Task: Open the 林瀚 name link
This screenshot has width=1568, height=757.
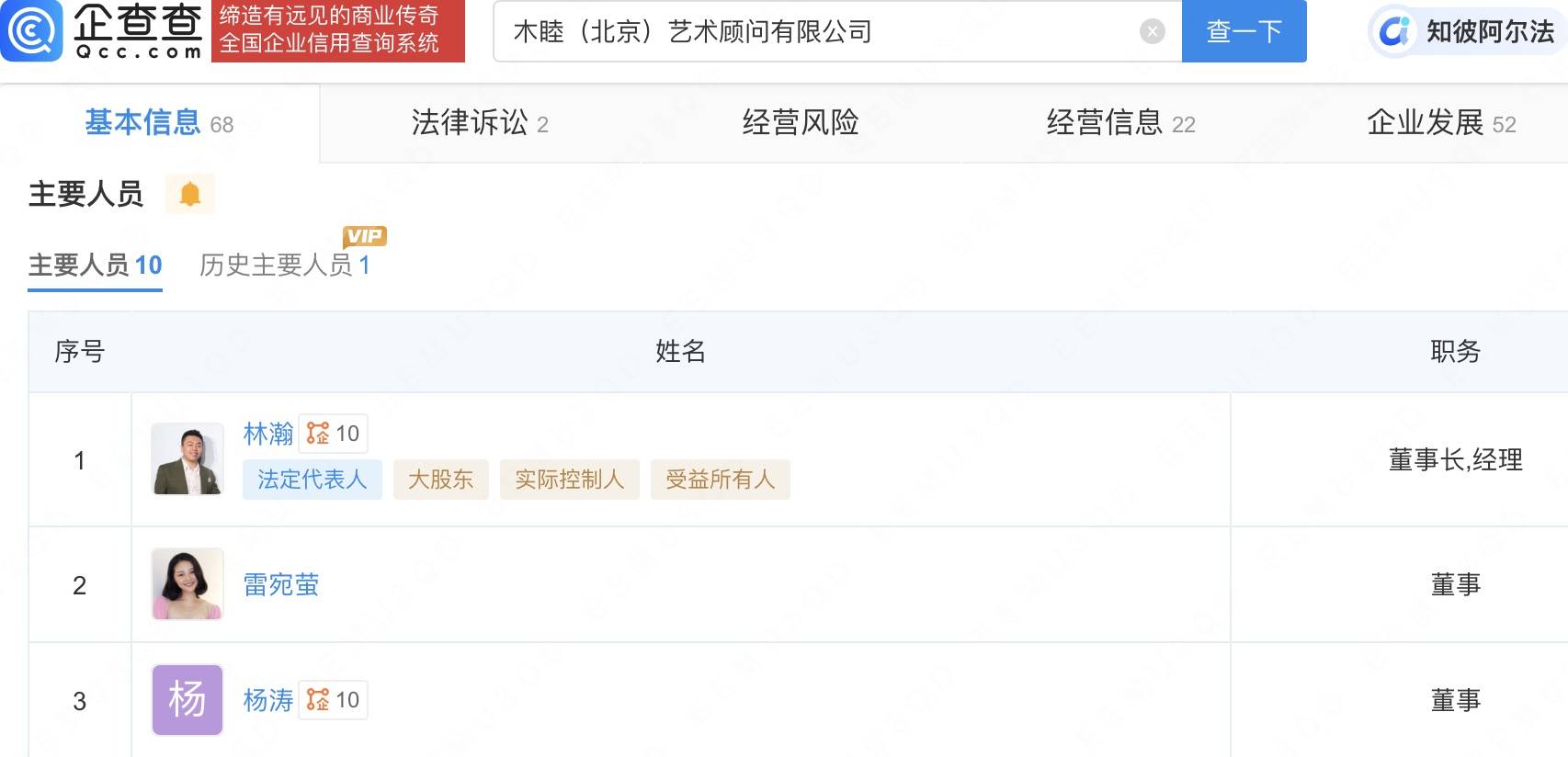Action: click(268, 434)
